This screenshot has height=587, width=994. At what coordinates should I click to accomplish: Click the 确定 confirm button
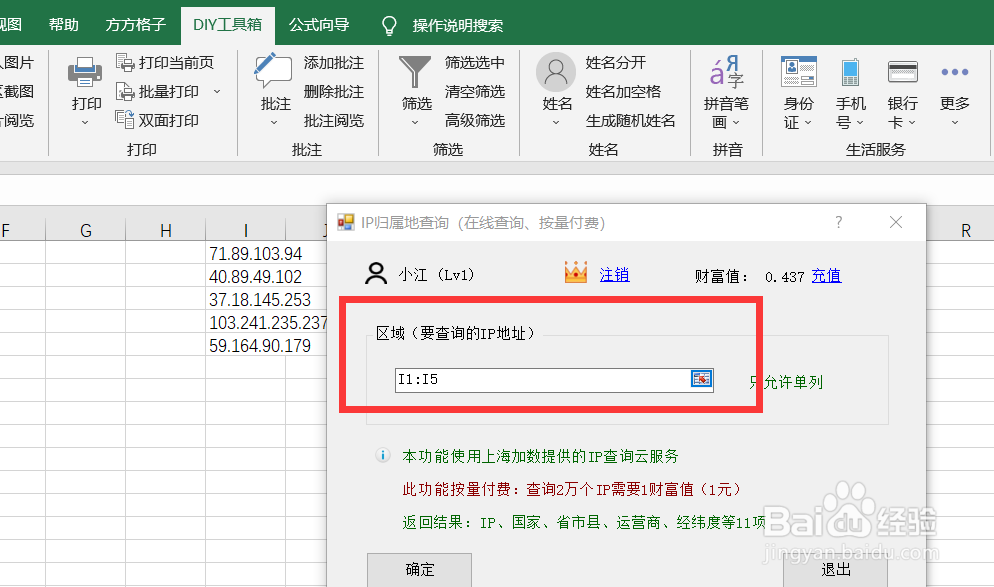click(x=419, y=570)
